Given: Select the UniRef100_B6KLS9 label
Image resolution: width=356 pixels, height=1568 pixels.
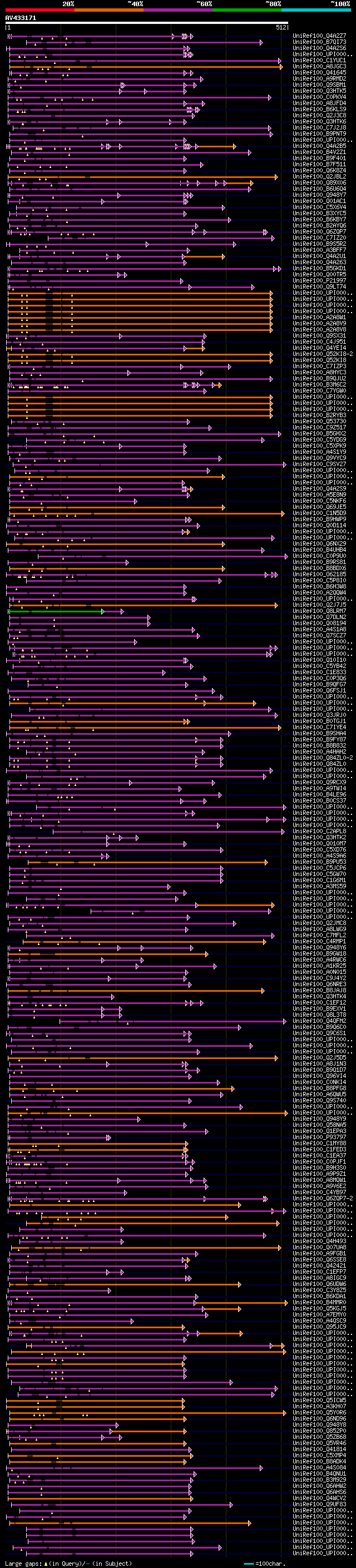Looking at the screenshot, I should coord(319,109).
